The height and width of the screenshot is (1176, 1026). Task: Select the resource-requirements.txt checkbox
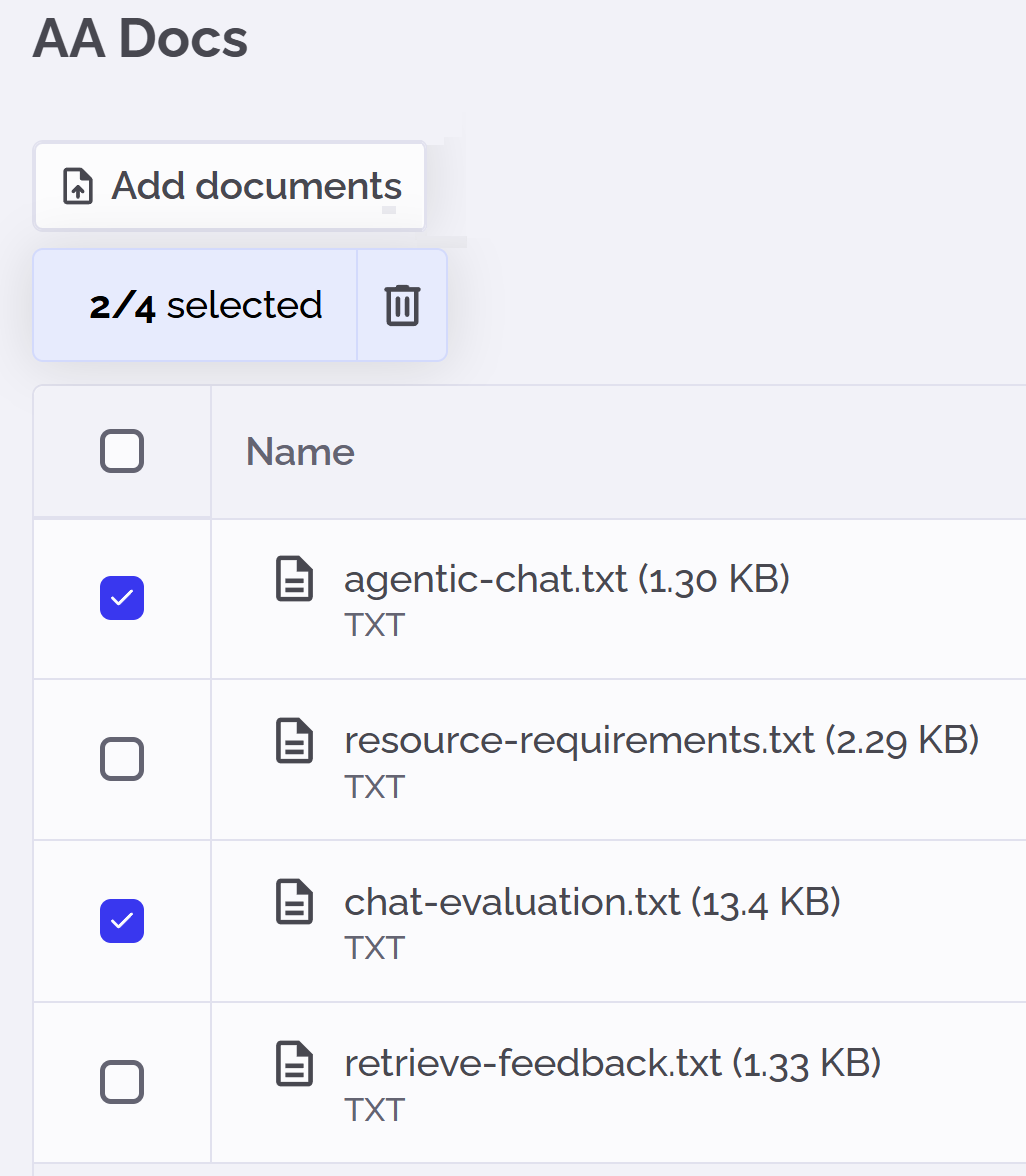(121, 759)
